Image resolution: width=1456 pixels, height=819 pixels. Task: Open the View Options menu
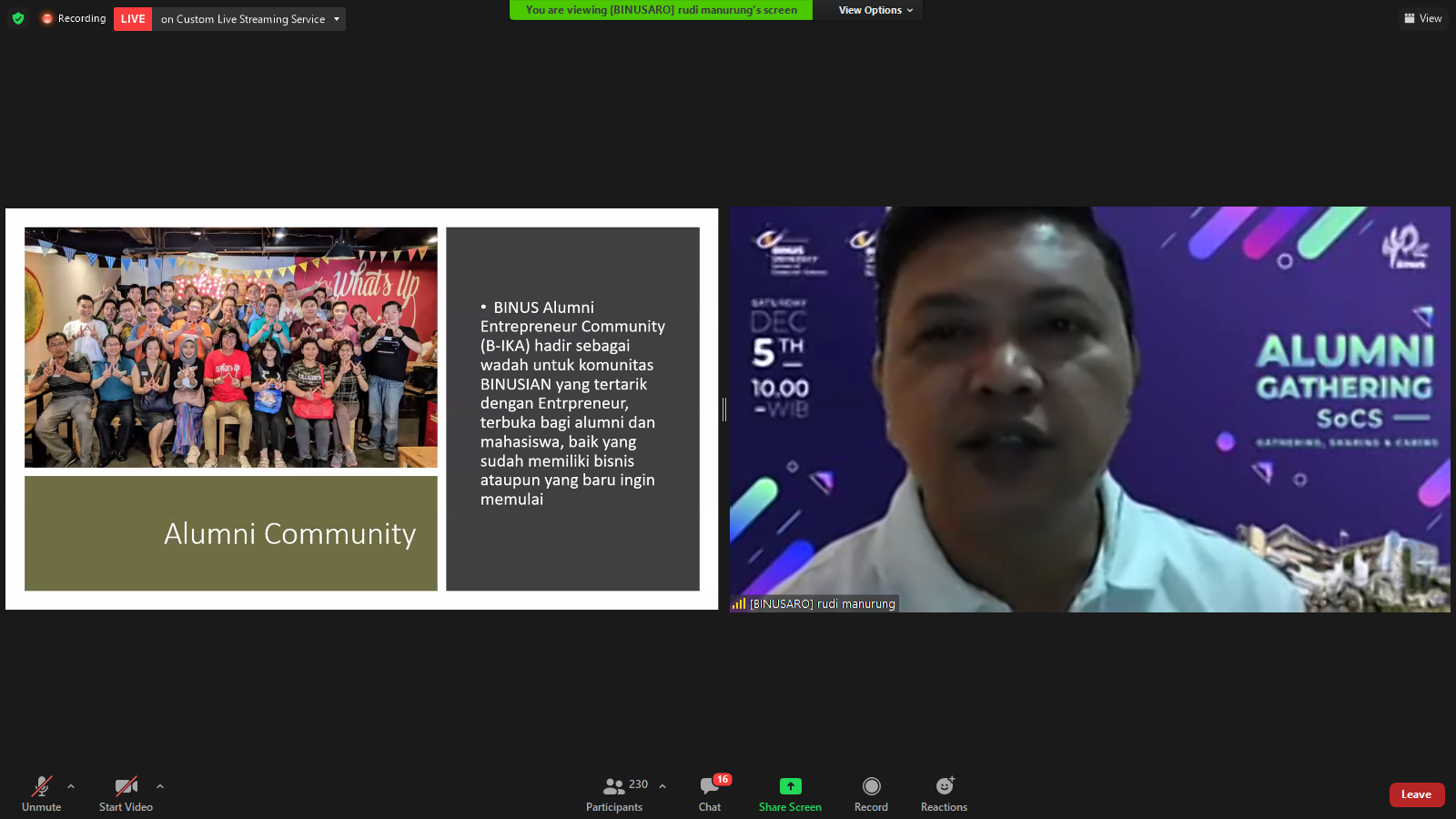[x=875, y=10]
